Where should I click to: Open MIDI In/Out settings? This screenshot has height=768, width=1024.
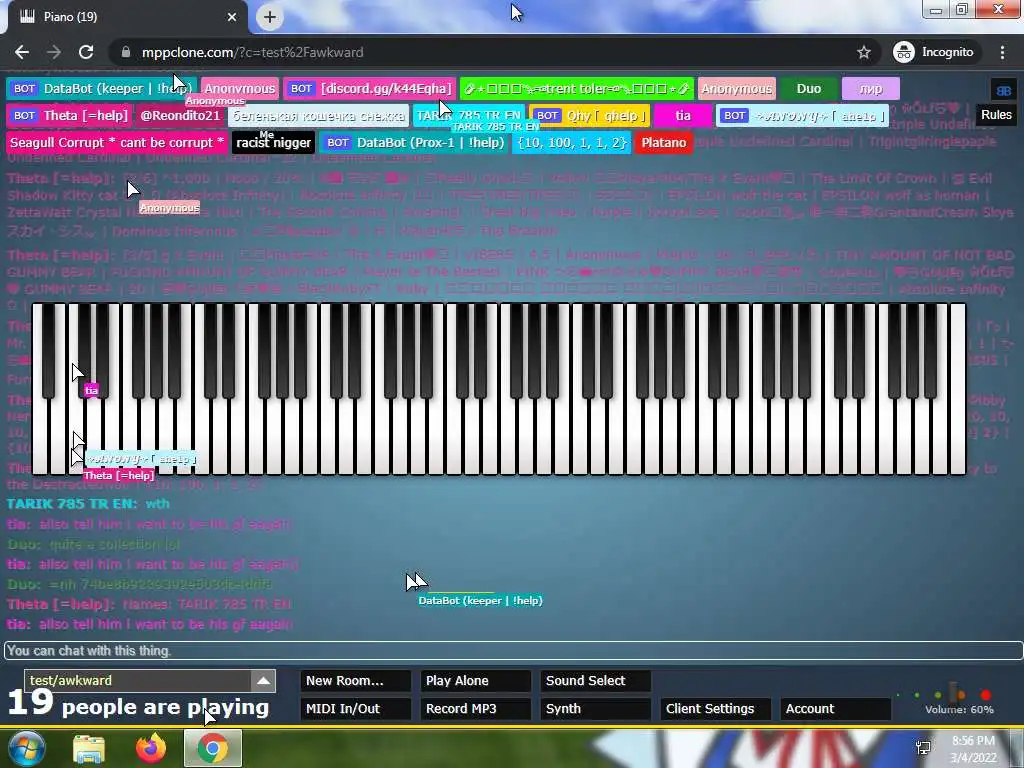coord(355,709)
